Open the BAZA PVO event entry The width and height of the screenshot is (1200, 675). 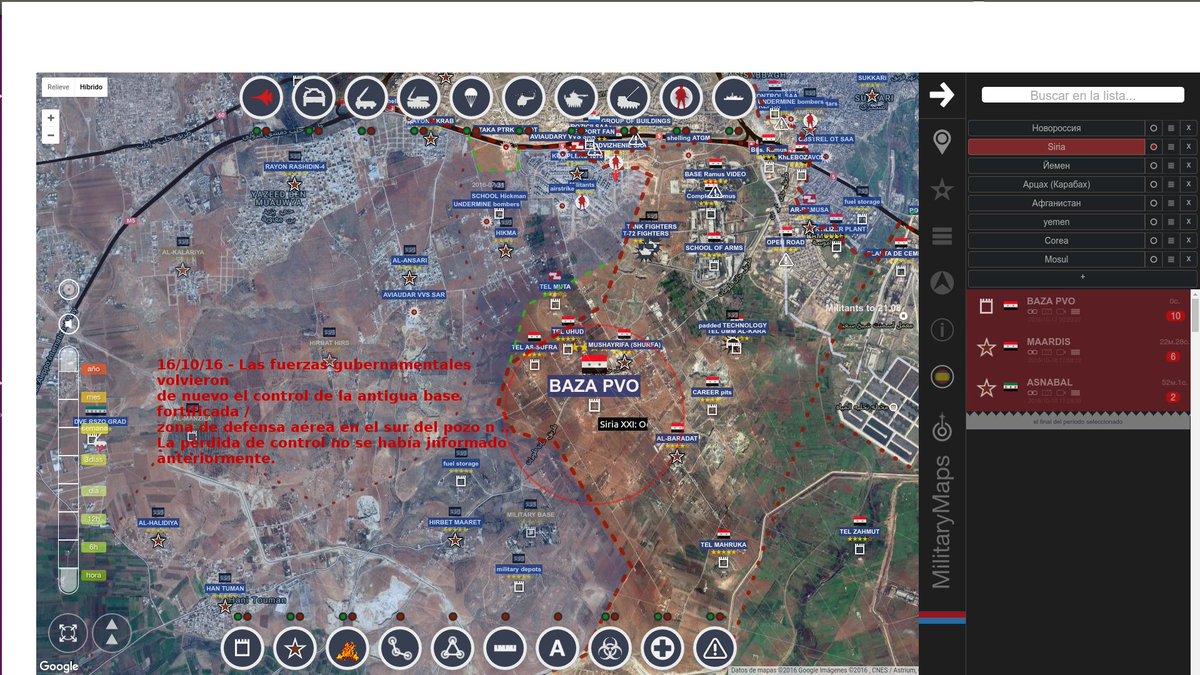coord(1078,308)
